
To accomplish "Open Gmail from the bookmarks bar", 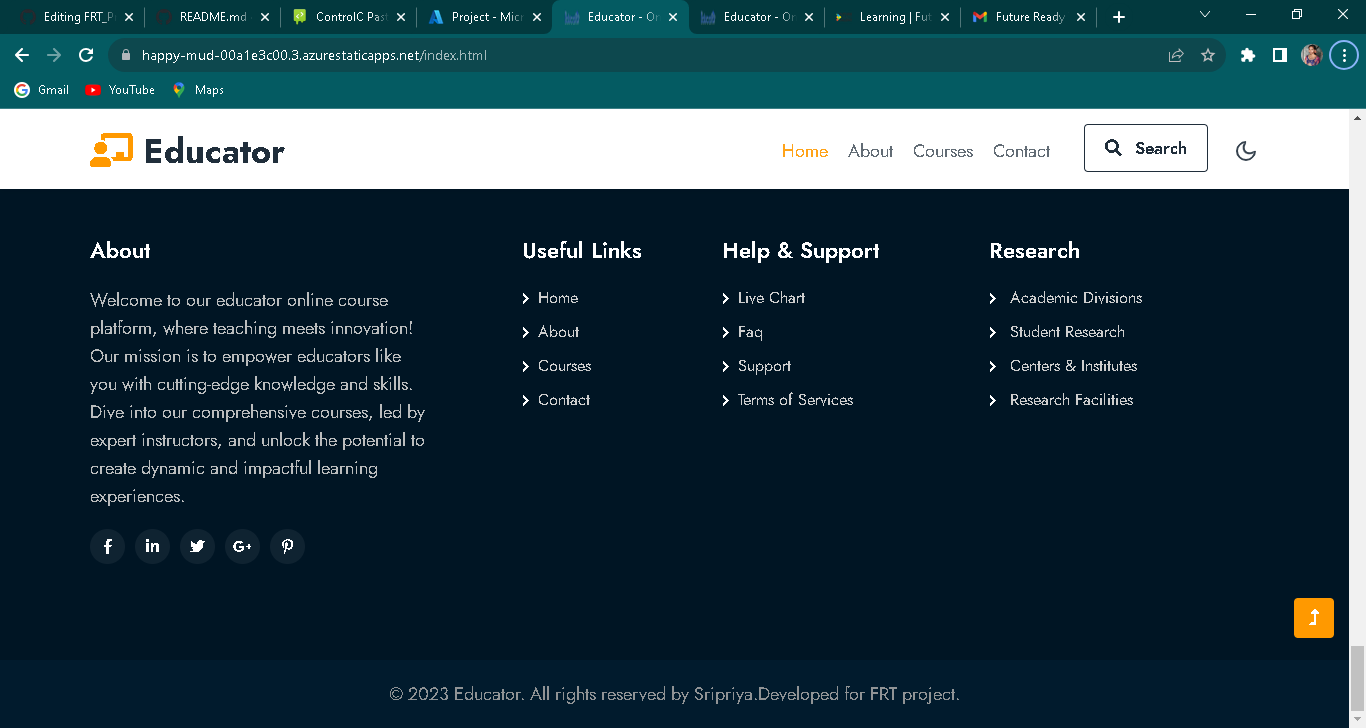I will coord(40,89).
